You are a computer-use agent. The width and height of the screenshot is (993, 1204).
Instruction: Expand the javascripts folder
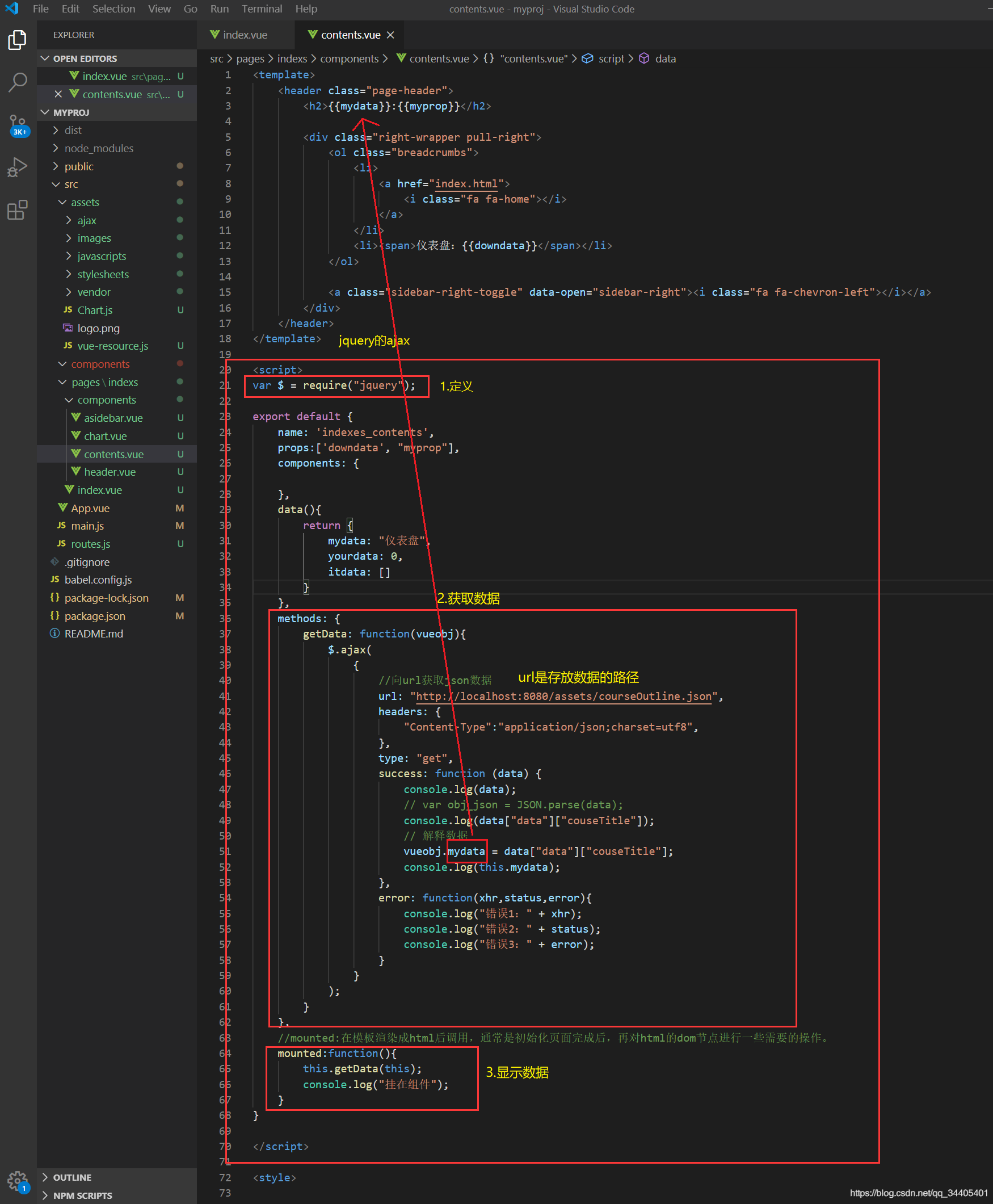pos(69,256)
